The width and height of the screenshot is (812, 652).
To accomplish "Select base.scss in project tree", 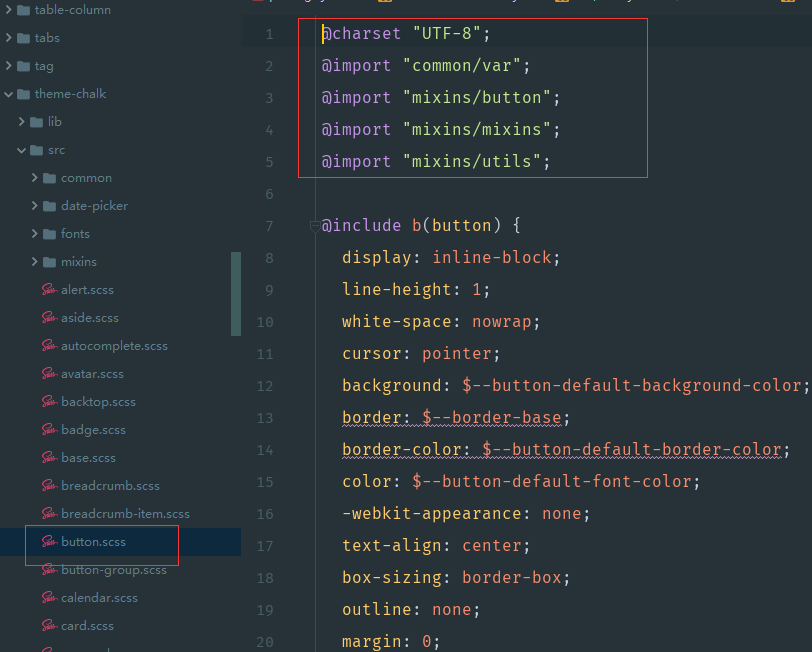I will (x=88, y=457).
